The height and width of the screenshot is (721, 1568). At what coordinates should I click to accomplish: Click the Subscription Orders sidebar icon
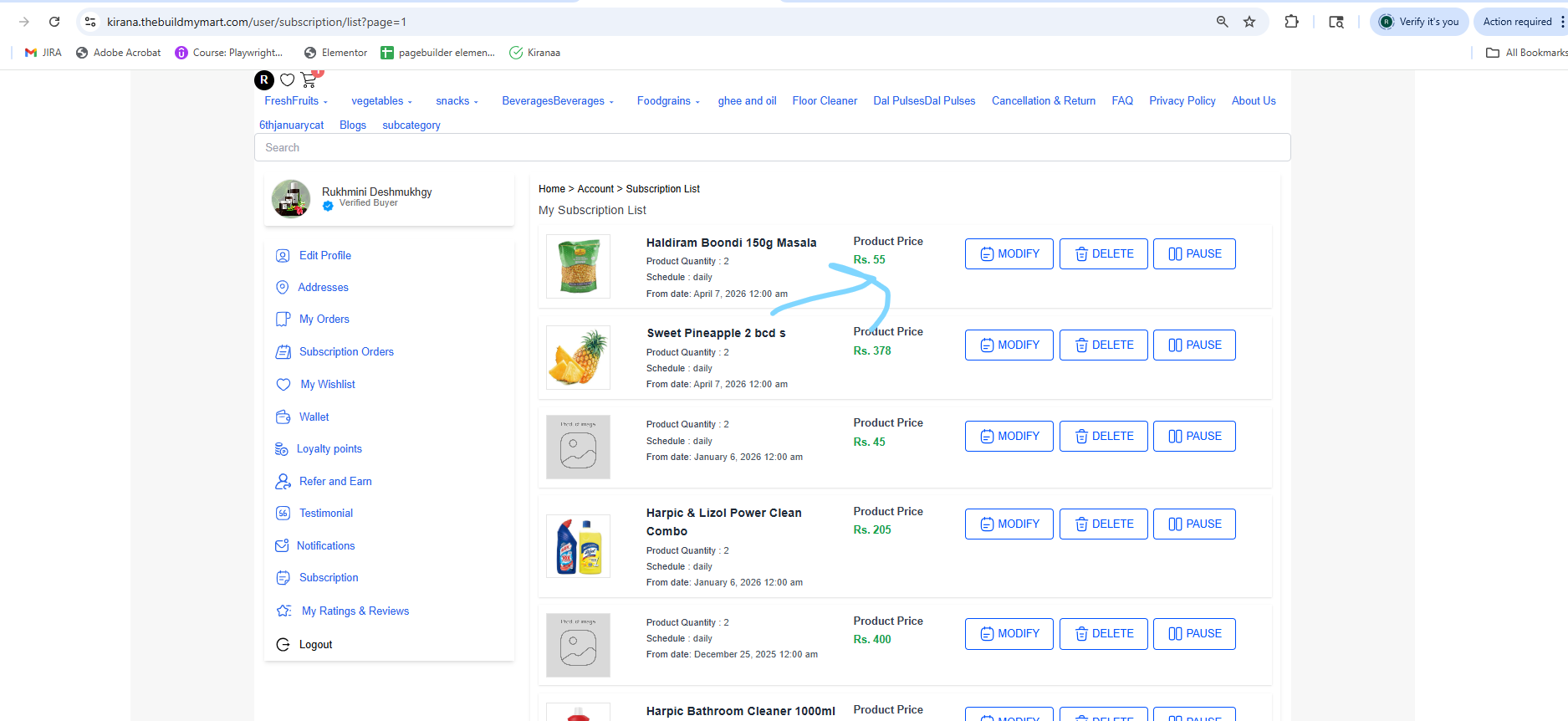[283, 352]
